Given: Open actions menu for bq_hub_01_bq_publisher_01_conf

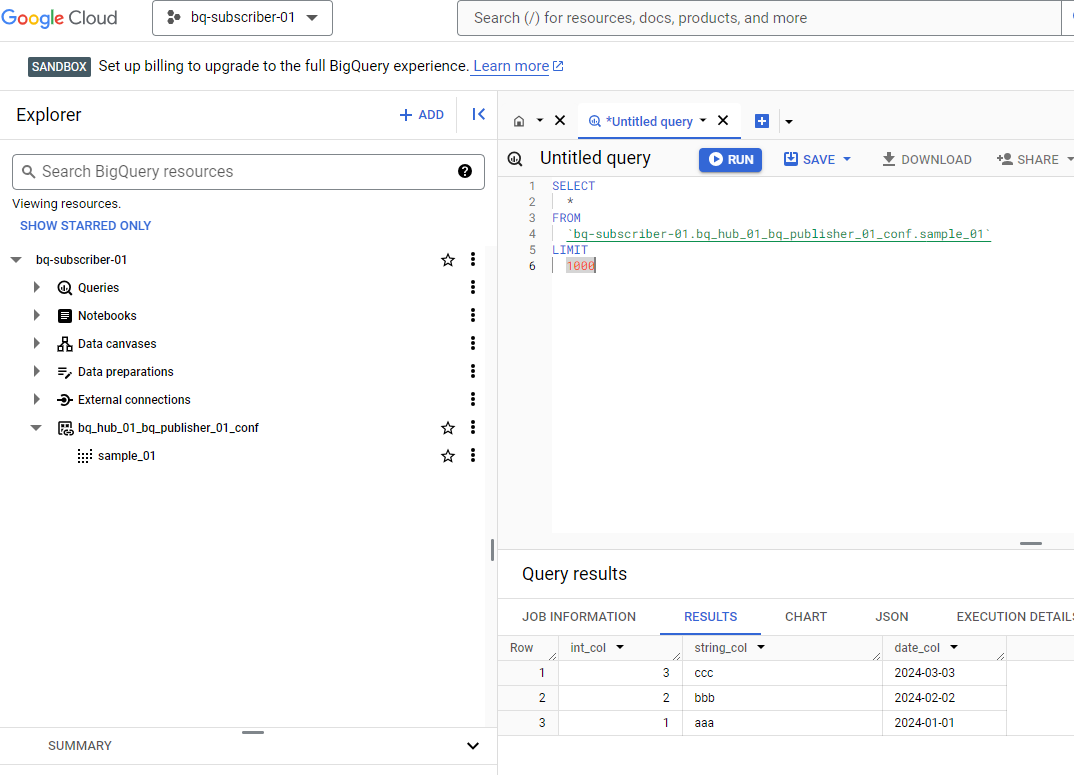Looking at the screenshot, I should click(x=473, y=428).
